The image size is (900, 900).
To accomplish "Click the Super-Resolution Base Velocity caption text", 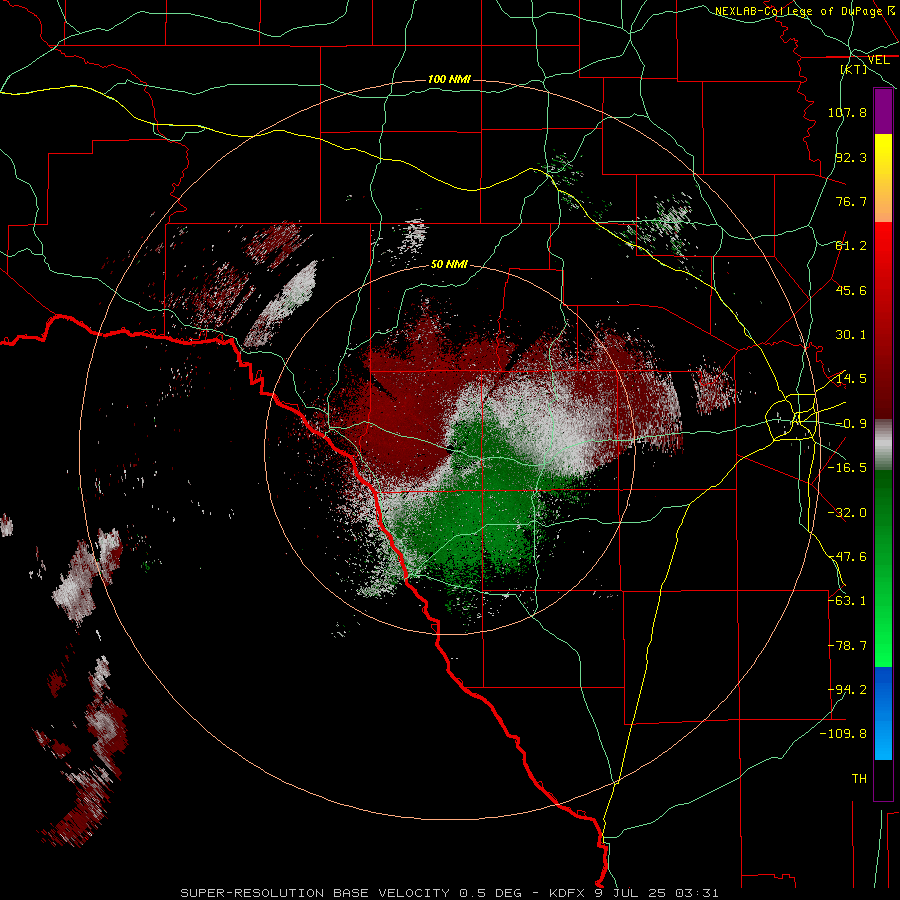I will [449, 893].
